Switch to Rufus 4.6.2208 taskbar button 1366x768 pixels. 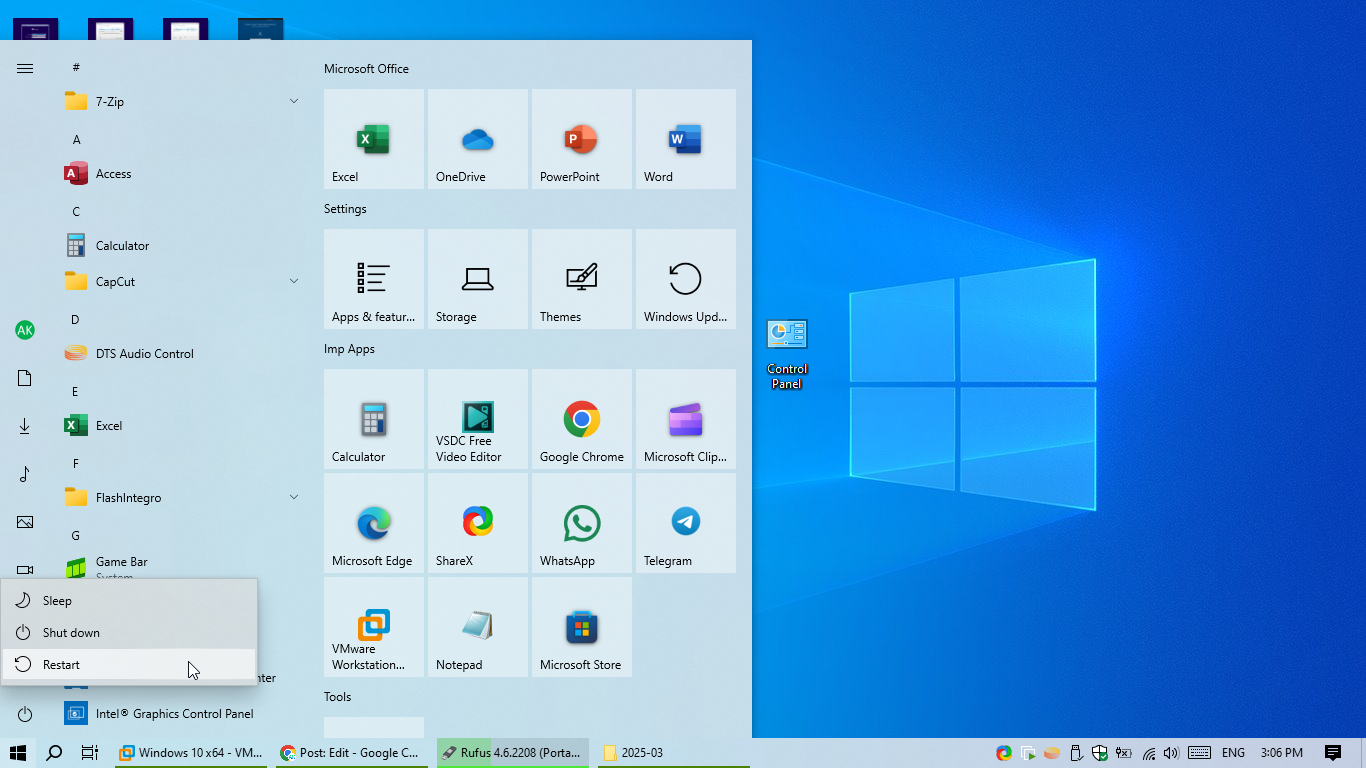[513, 753]
